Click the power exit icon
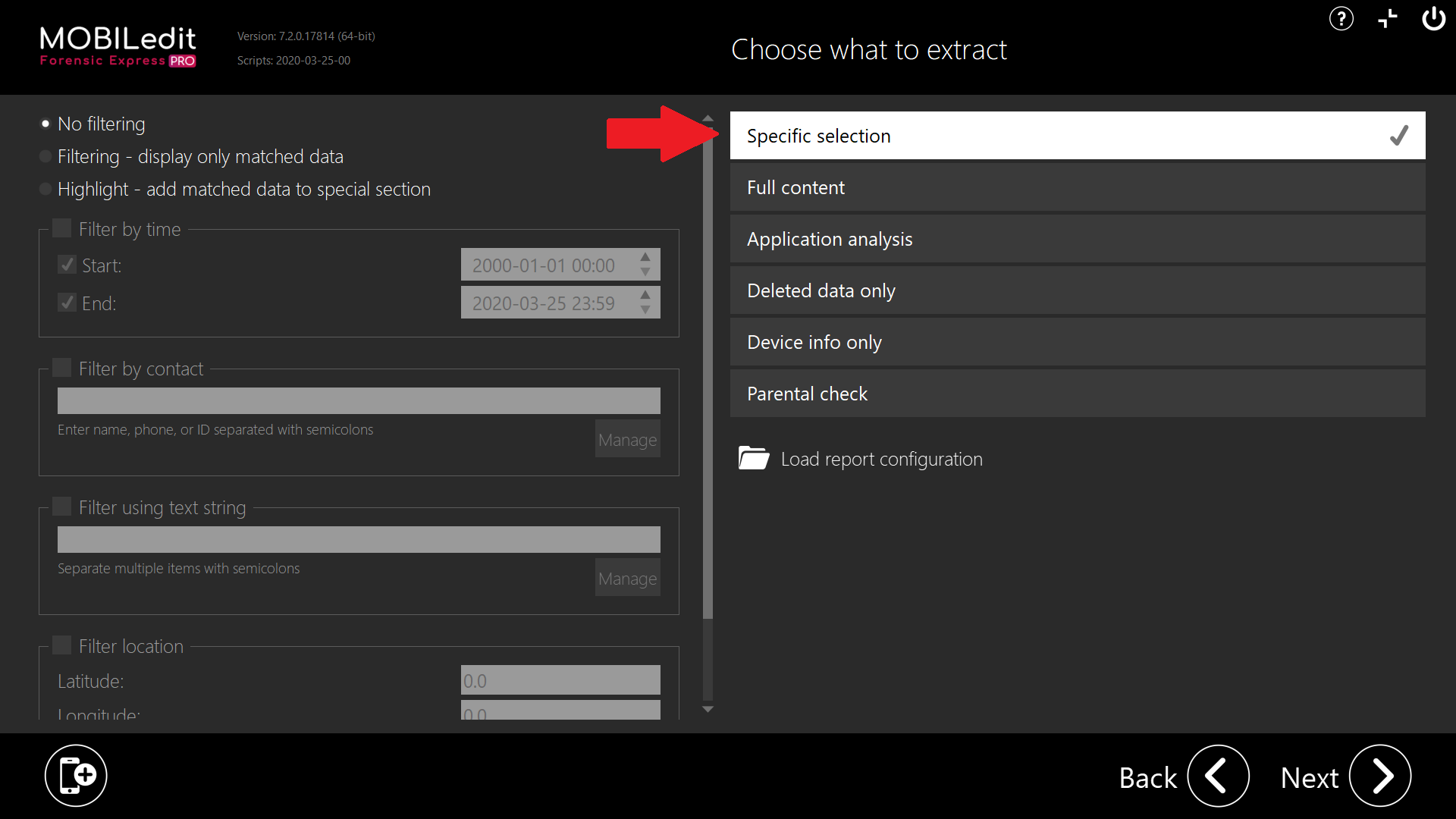 (x=1433, y=18)
